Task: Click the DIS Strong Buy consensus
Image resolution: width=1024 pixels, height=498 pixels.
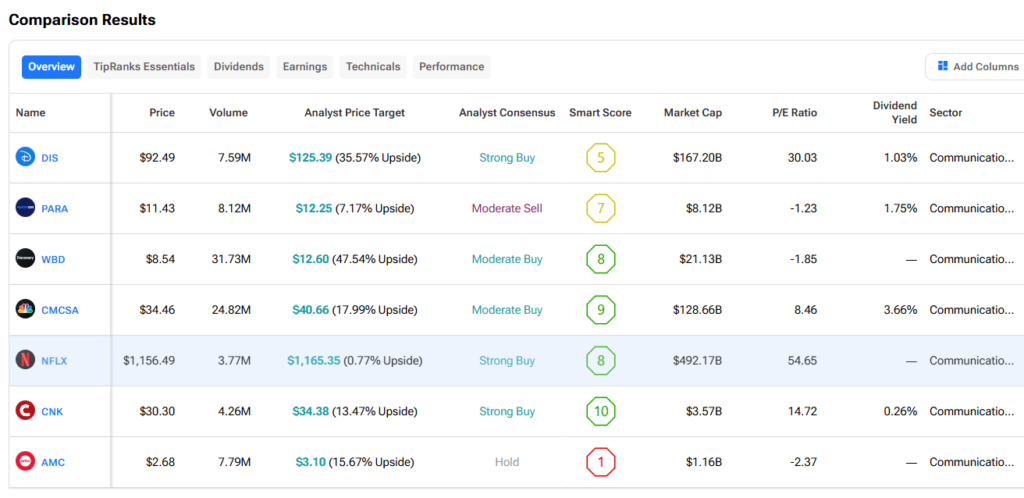Action: (507, 157)
